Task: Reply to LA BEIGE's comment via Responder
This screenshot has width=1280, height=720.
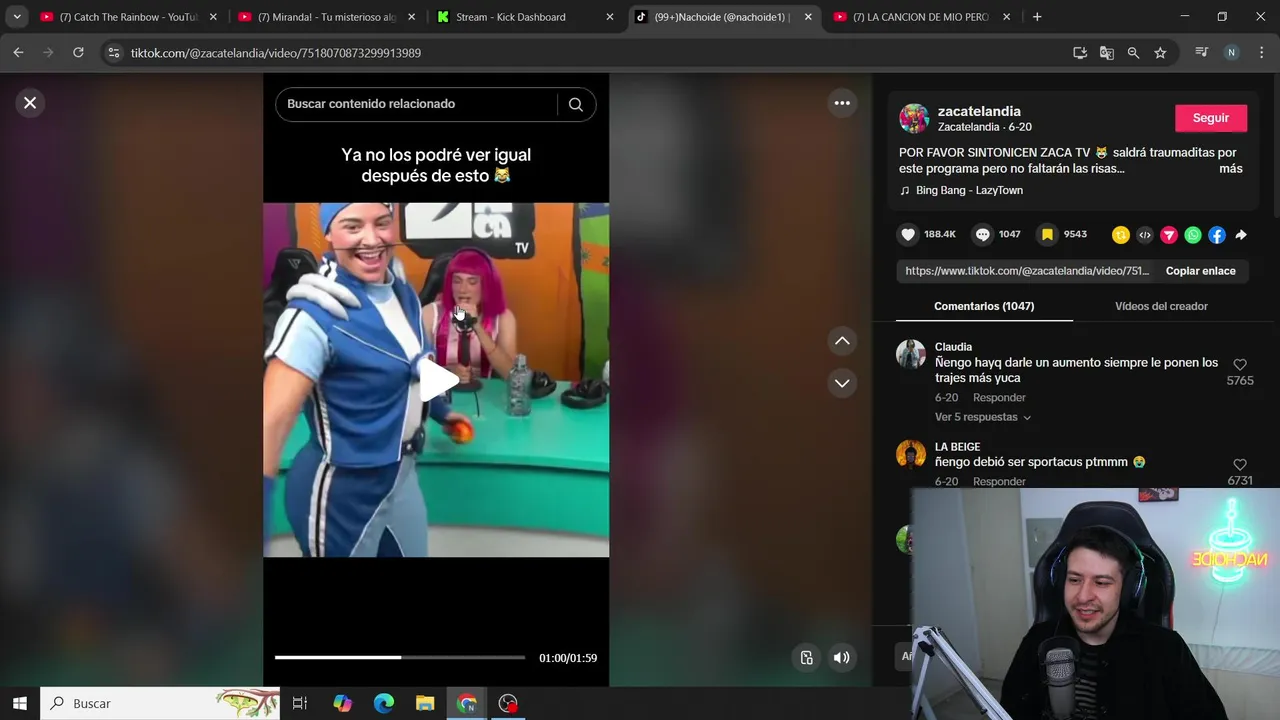Action: click(999, 481)
